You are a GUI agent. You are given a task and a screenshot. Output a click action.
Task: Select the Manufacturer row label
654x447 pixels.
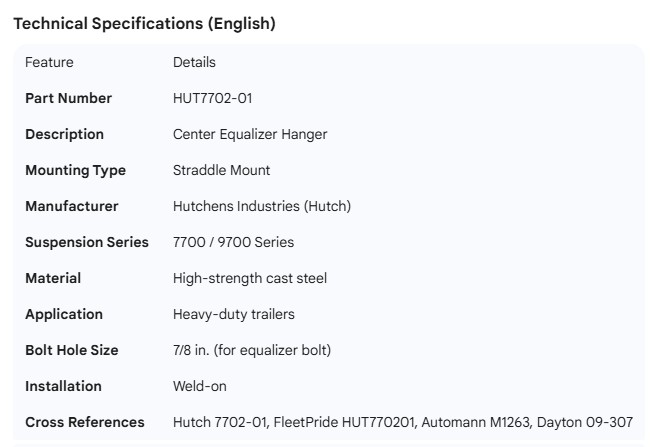tap(71, 206)
